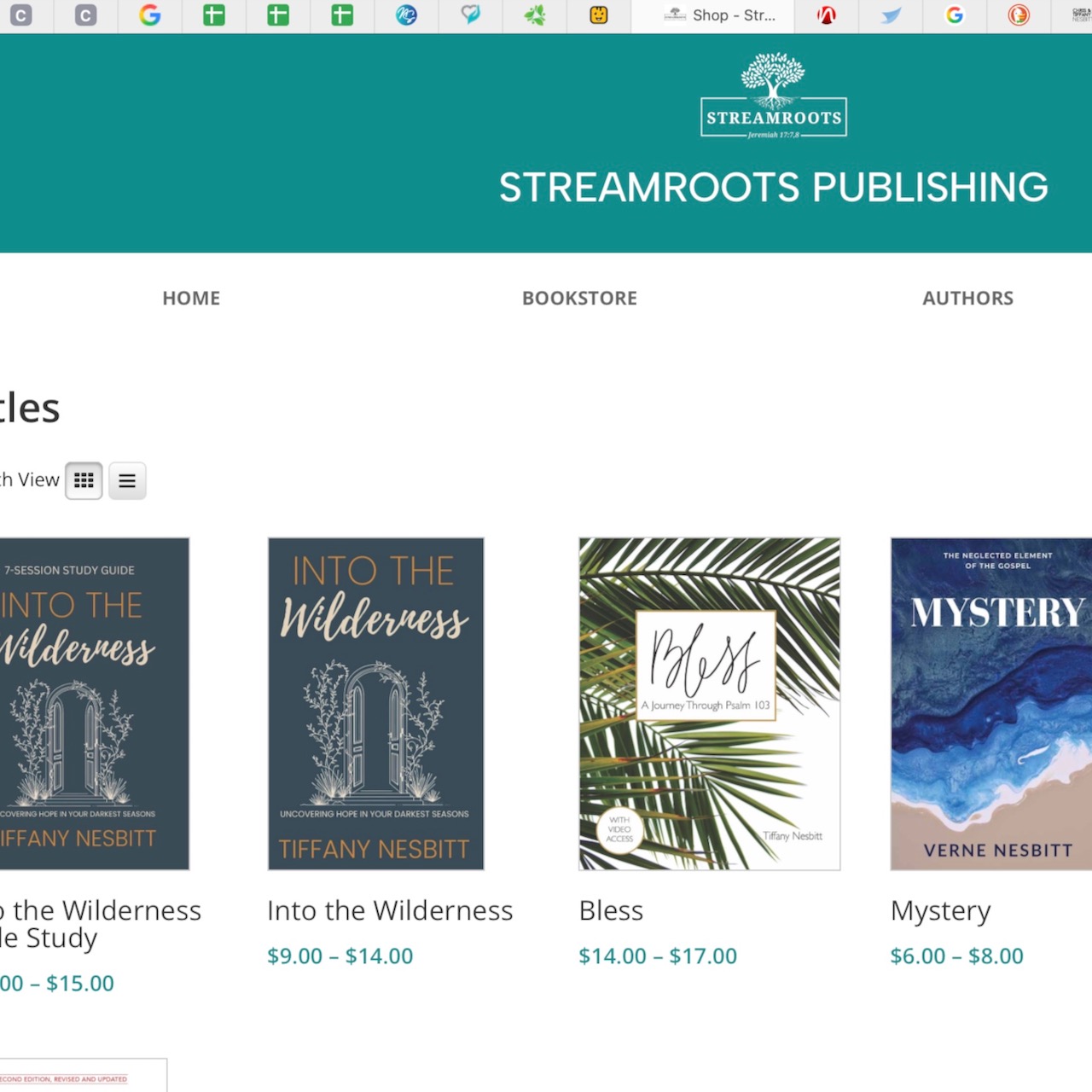This screenshot has width=1092, height=1092.
Task: Open the bee-icon browser tab
Action: coord(598,15)
